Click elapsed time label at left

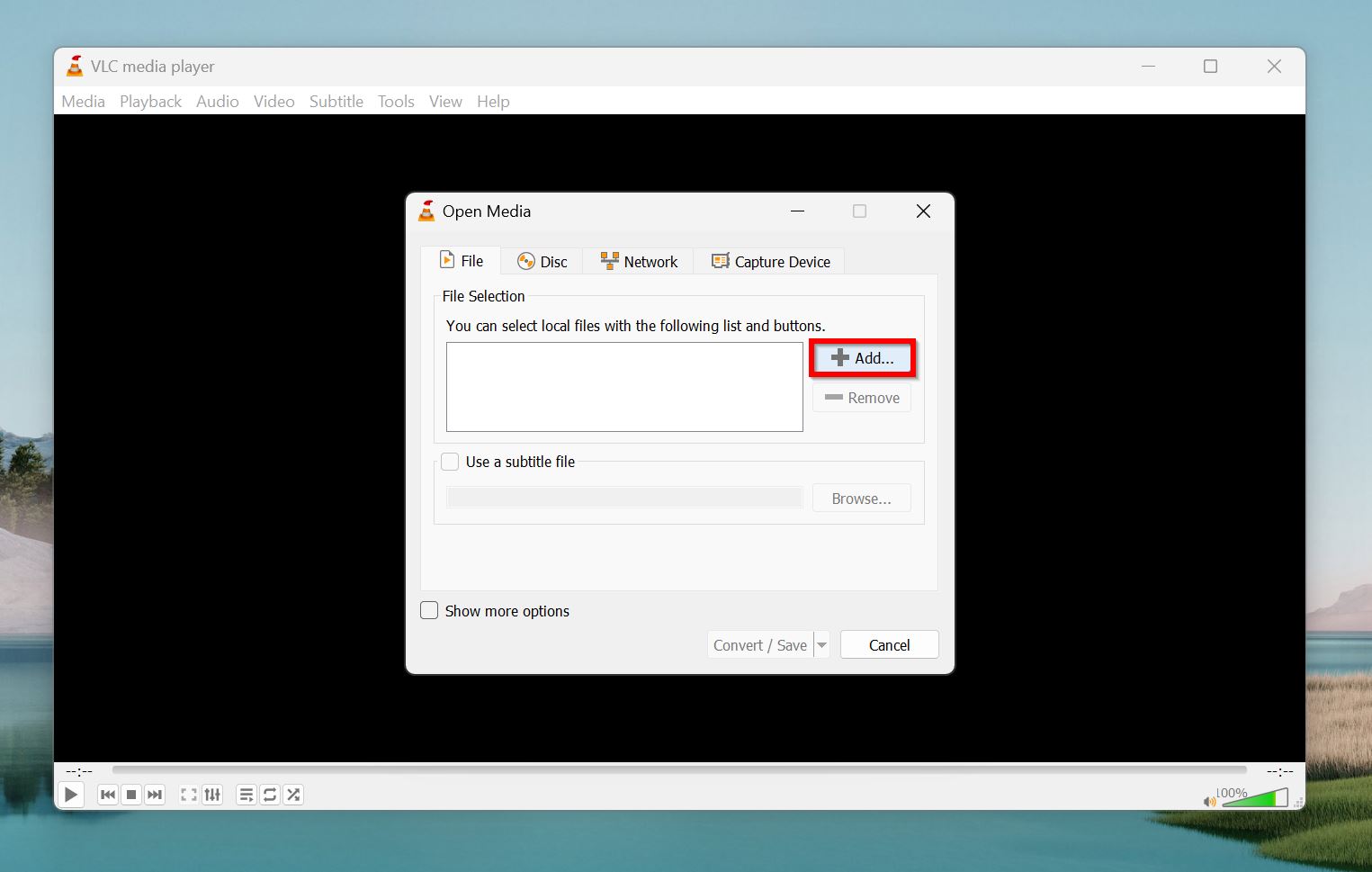tap(79, 771)
